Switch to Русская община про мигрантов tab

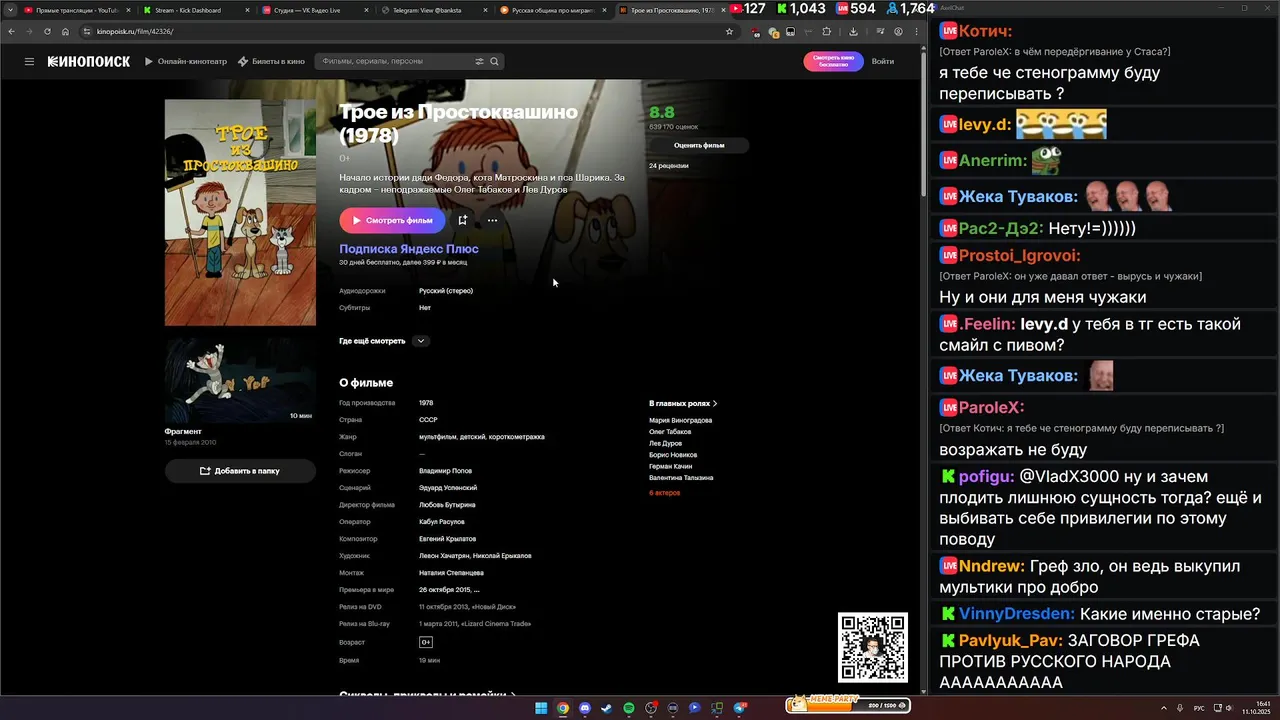click(x=552, y=9)
